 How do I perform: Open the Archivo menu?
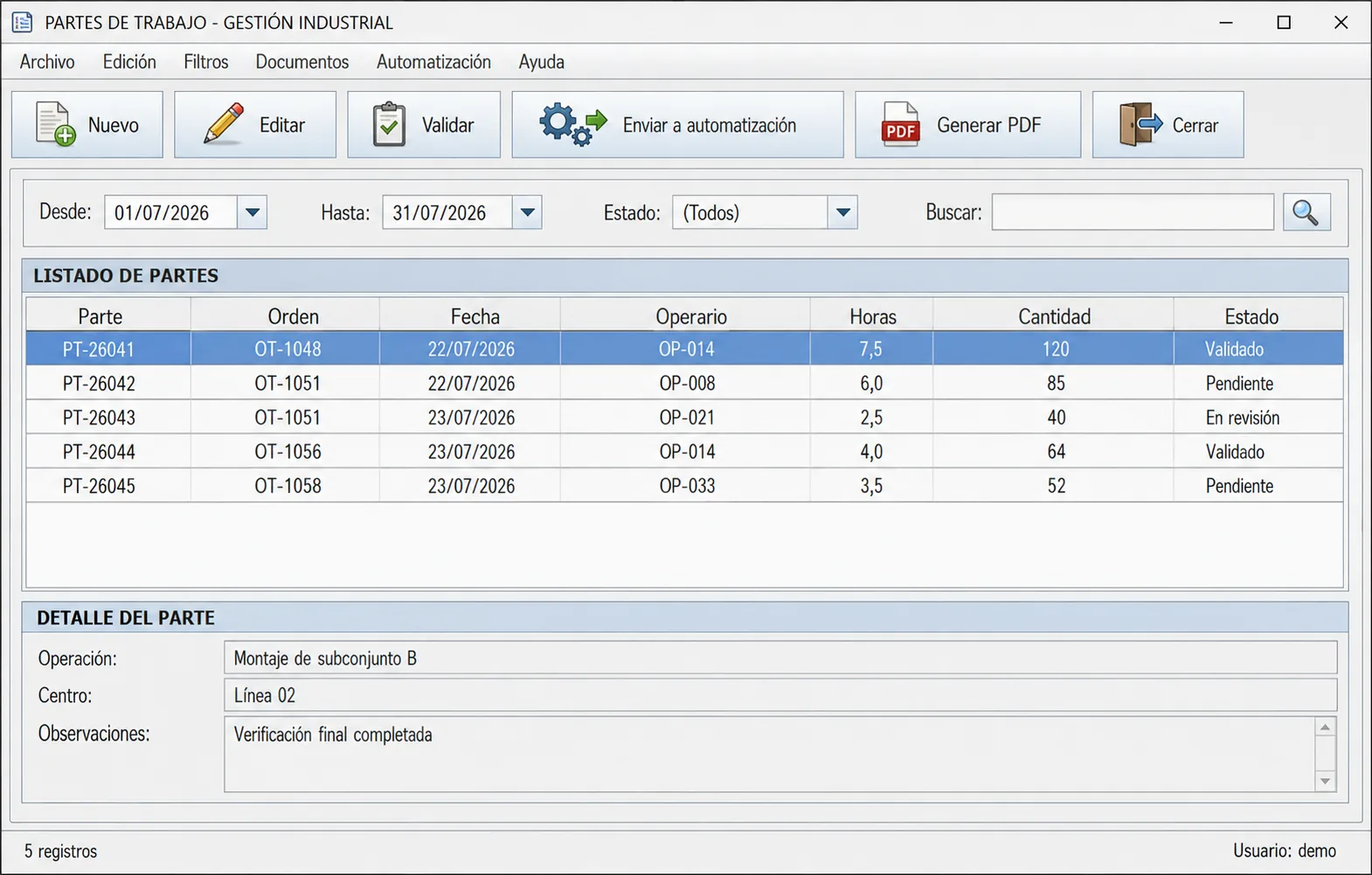pos(47,62)
